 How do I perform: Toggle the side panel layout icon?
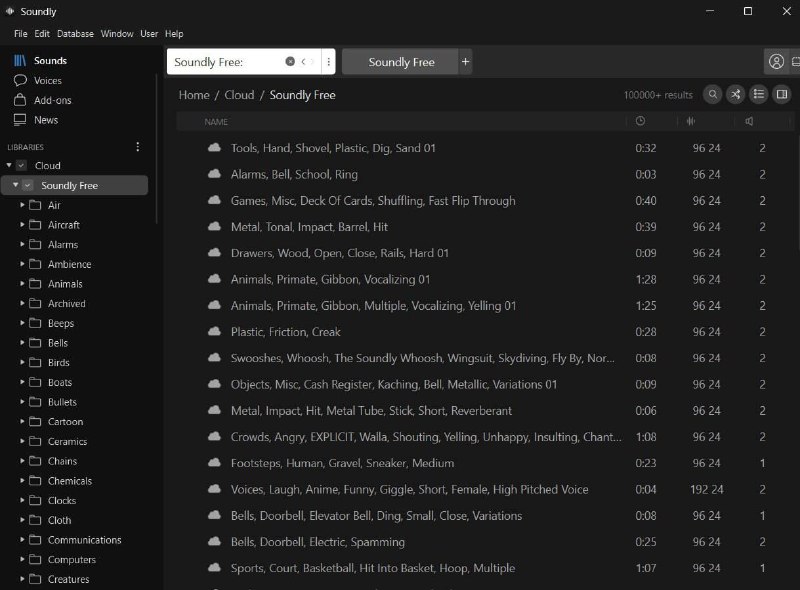click(782, 94)
